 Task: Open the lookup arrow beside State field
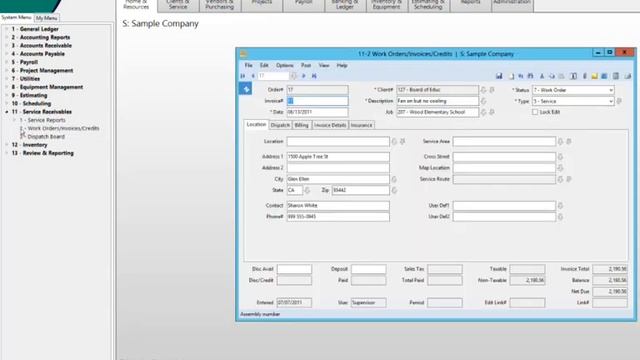[307, 190]
